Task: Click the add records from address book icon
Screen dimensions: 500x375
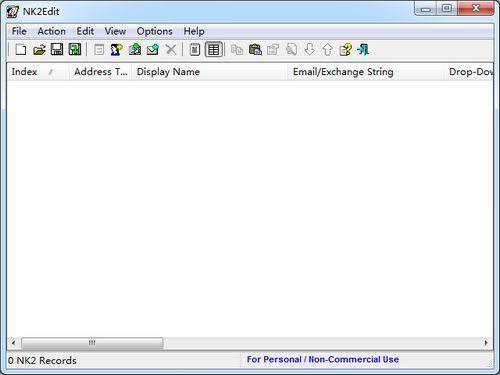Action: click(135, 50)
